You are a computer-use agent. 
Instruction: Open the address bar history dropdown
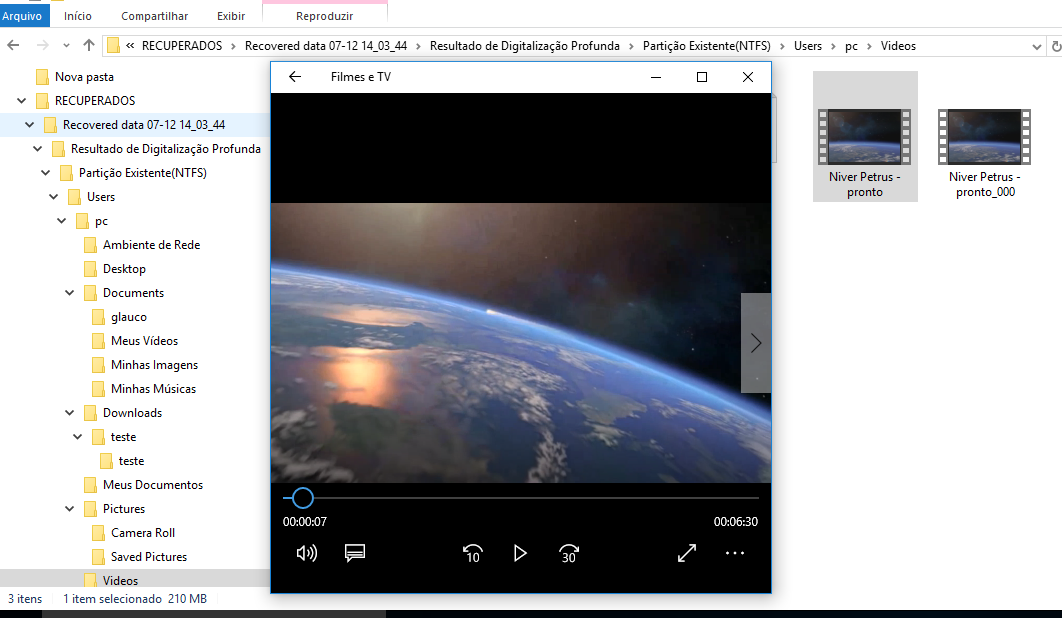tap(1036, 46)
